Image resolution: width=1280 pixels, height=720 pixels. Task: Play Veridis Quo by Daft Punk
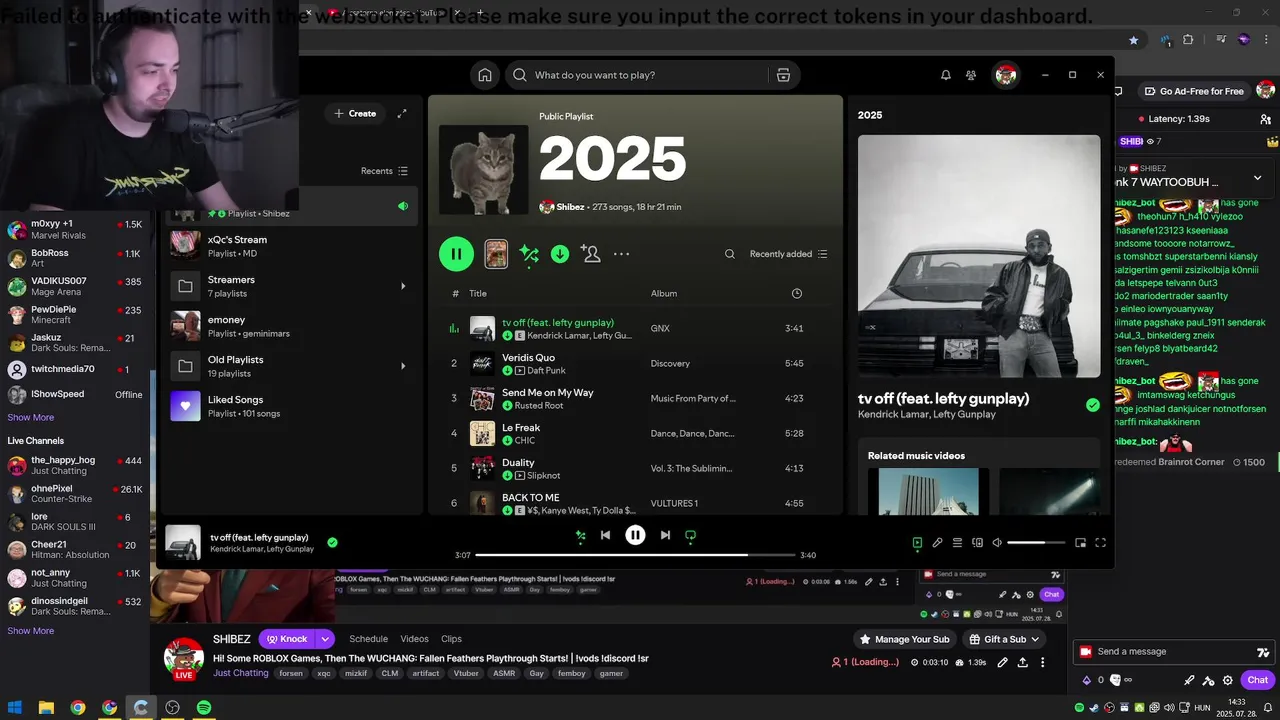636,363
